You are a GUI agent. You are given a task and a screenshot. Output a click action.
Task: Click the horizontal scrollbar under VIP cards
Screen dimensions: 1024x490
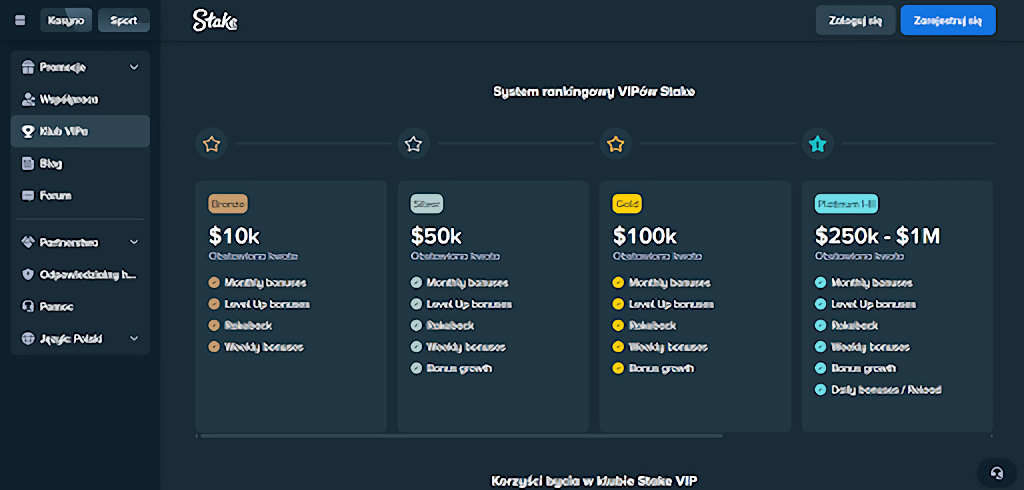(x=460, y=436)
